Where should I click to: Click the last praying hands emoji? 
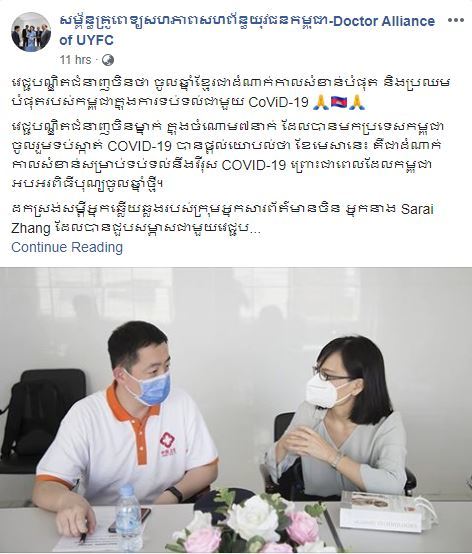click(x=357, y=102)
